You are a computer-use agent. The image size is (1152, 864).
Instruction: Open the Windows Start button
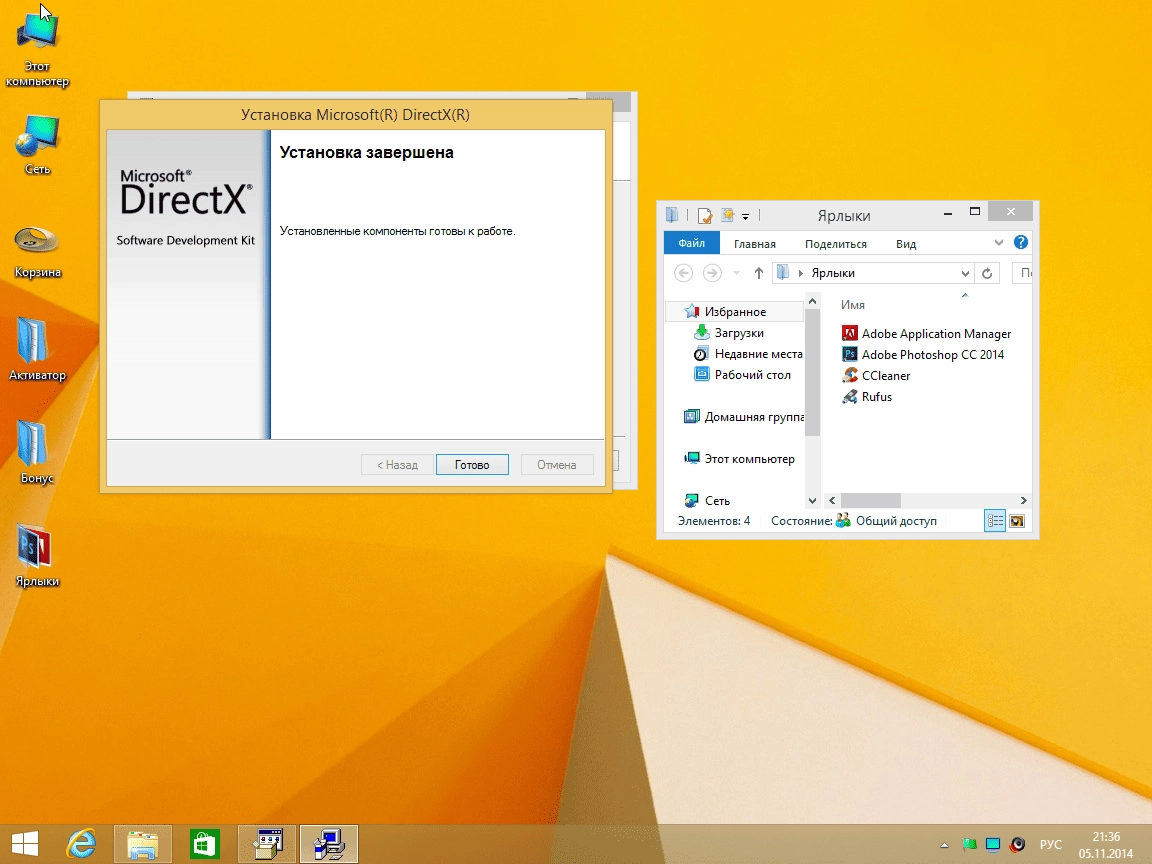pyautogui.click(x=24, y=844)
